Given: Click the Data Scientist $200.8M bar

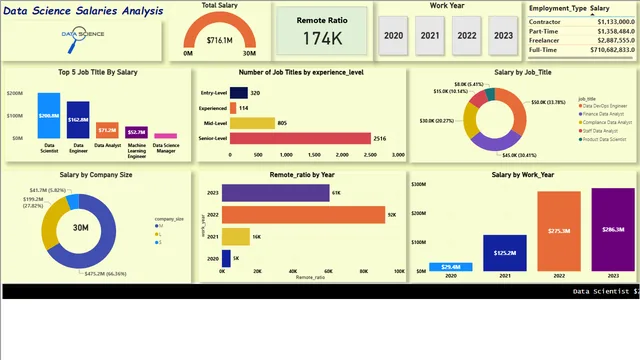Looking at the screenshot, I should (x=49, y=116).
